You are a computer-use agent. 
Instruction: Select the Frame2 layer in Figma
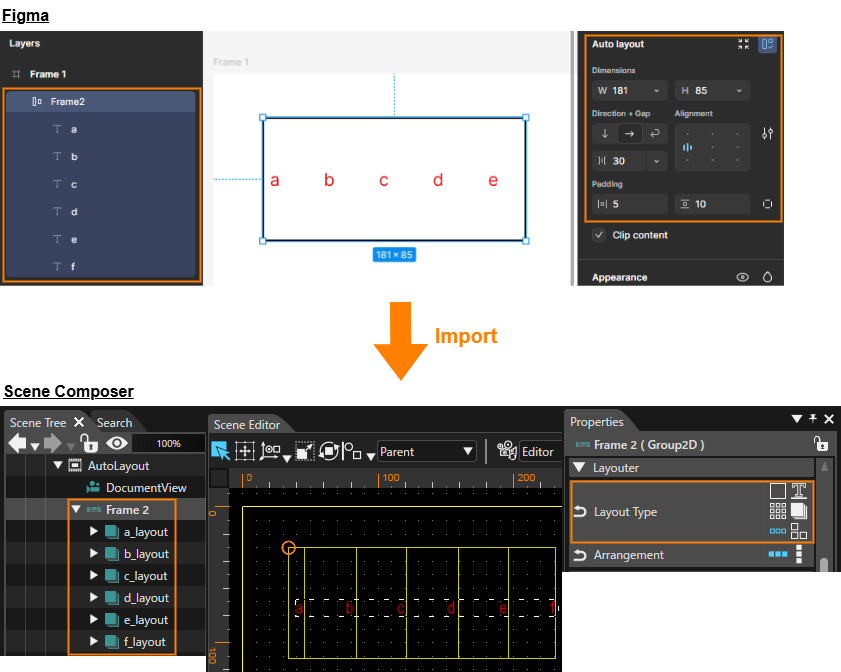tap(101, 101)
